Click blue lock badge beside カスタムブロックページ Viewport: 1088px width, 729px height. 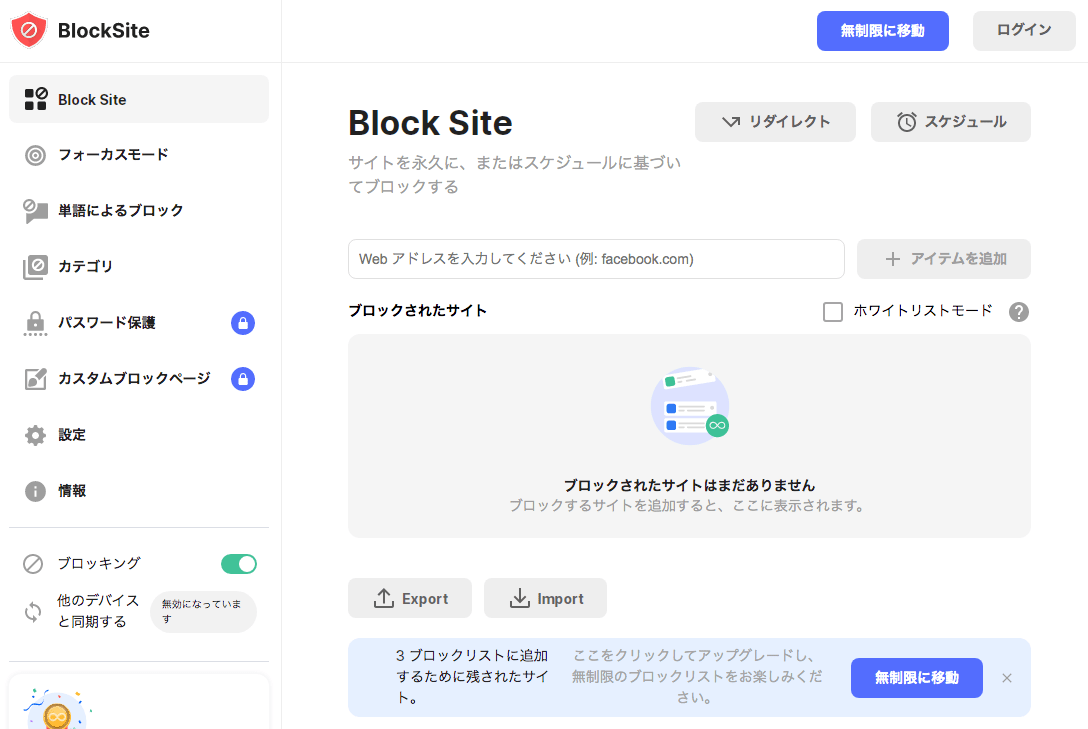click(243, 379)
